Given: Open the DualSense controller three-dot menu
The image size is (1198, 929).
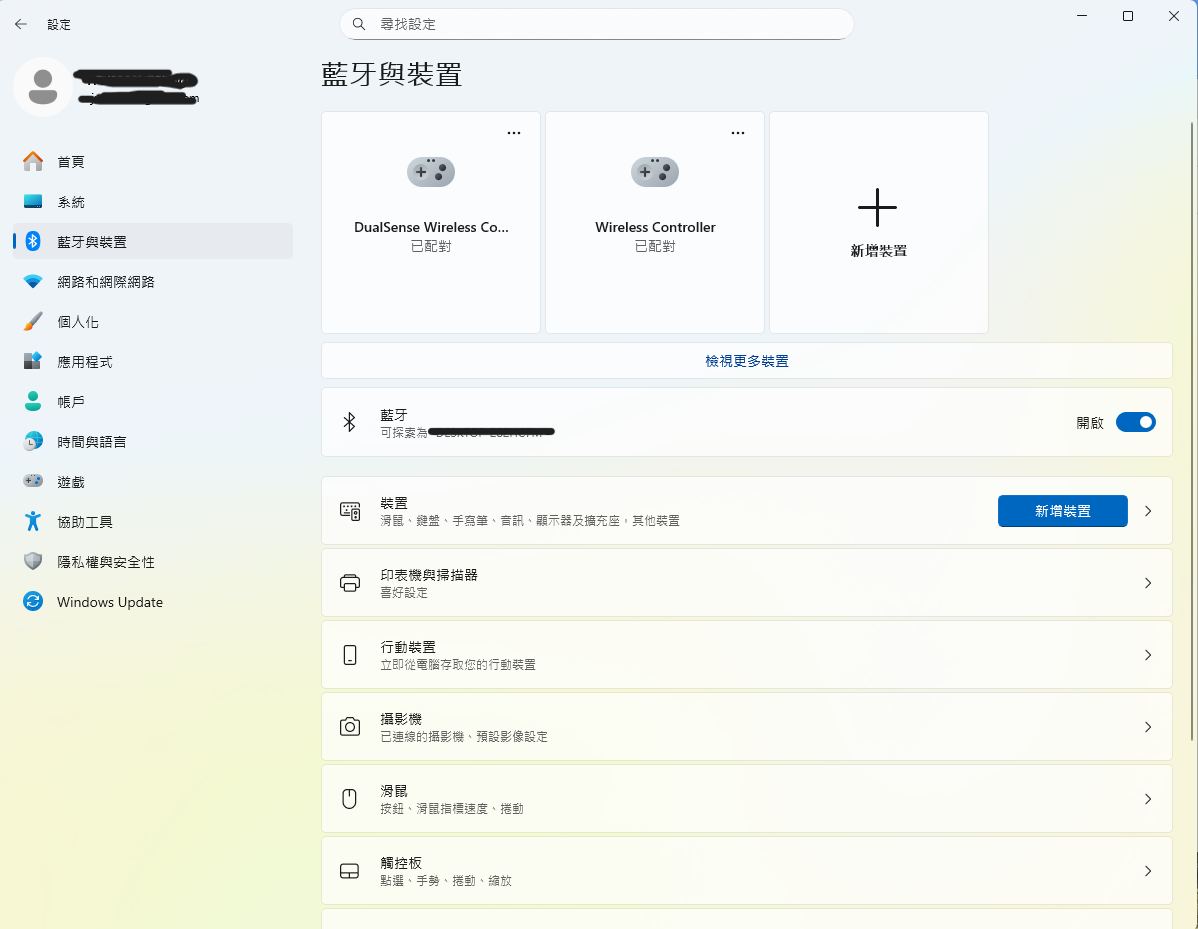Looking at the screenshot, I should (514, 133).
